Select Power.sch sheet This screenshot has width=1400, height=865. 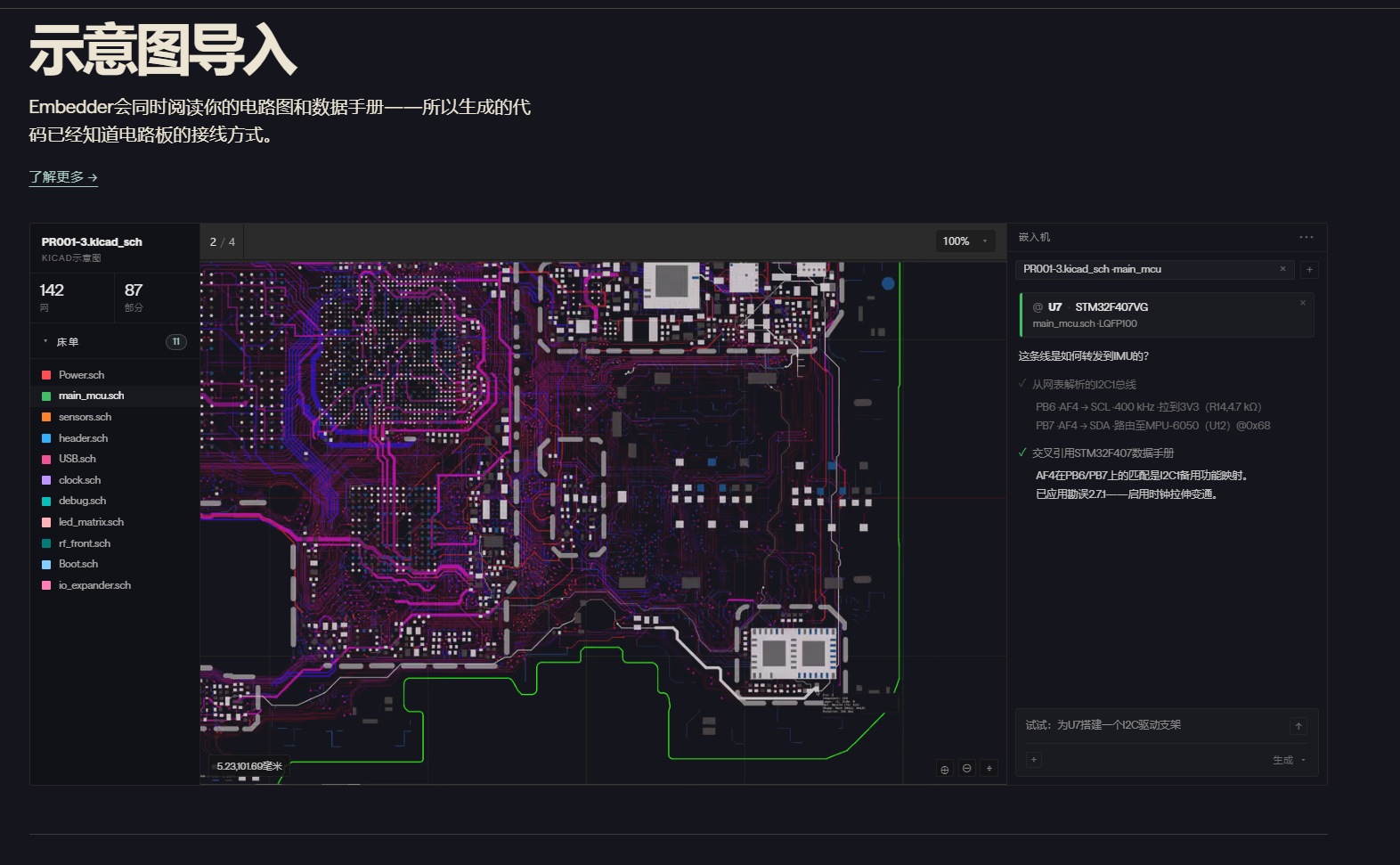(81, 375)
